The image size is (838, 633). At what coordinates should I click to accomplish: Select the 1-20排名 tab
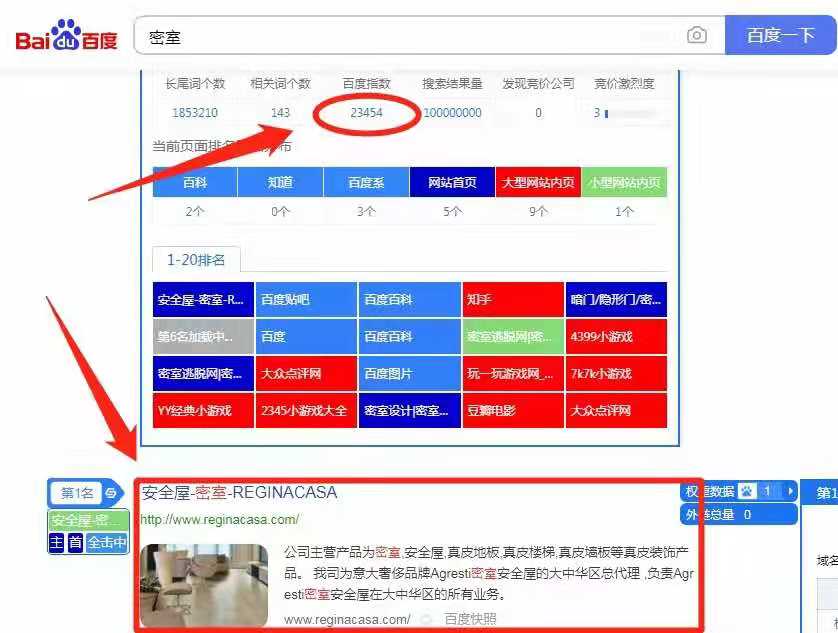[196, 260]
